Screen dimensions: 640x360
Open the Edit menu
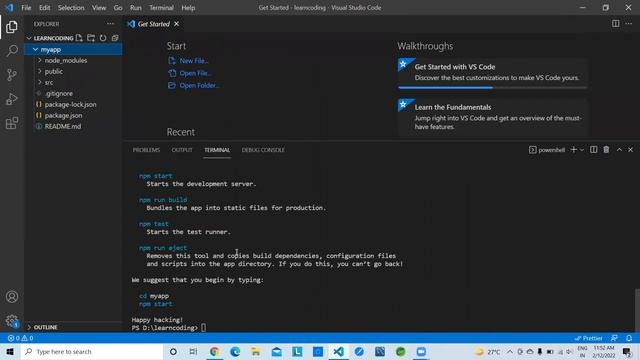point(44,8)
